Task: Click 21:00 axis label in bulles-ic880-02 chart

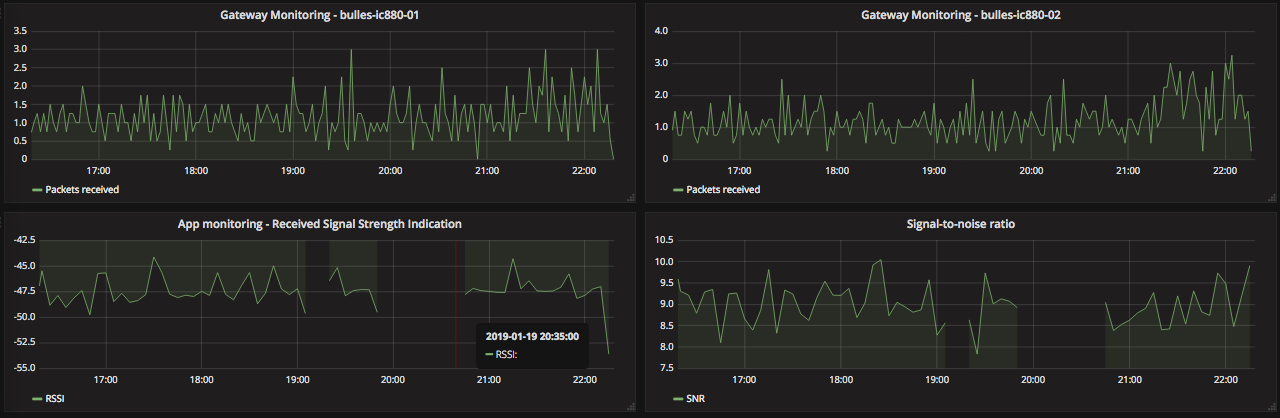Action: point(1128,171)
